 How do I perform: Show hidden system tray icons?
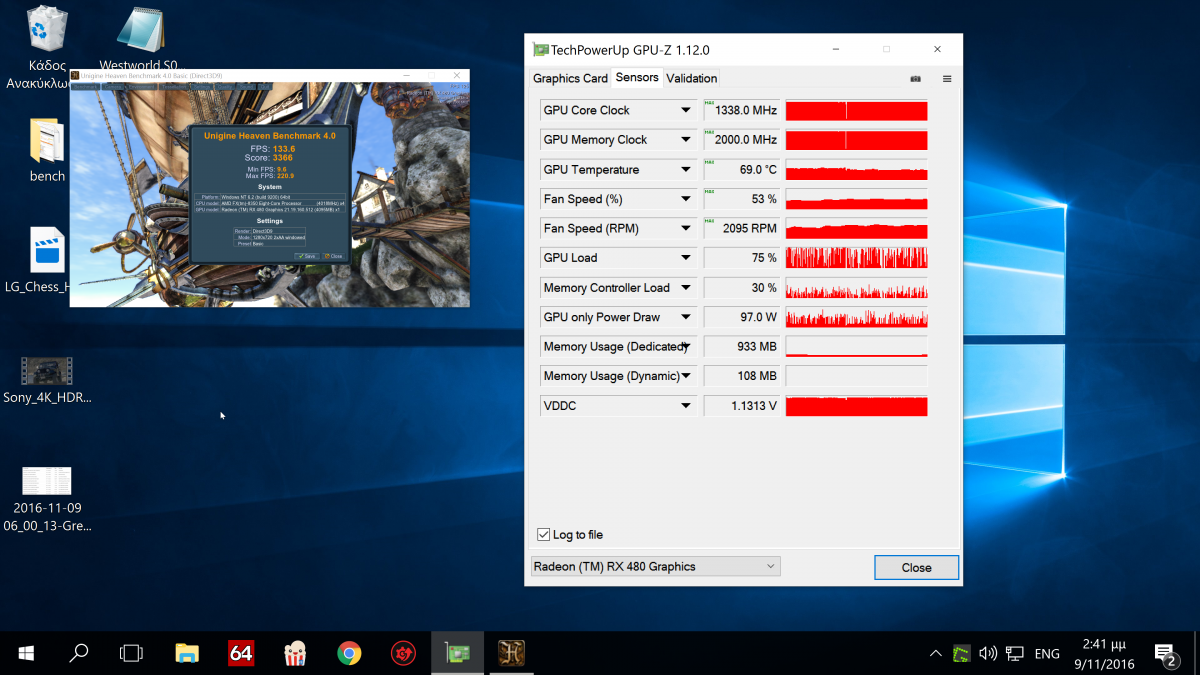[x=935, y=654]
